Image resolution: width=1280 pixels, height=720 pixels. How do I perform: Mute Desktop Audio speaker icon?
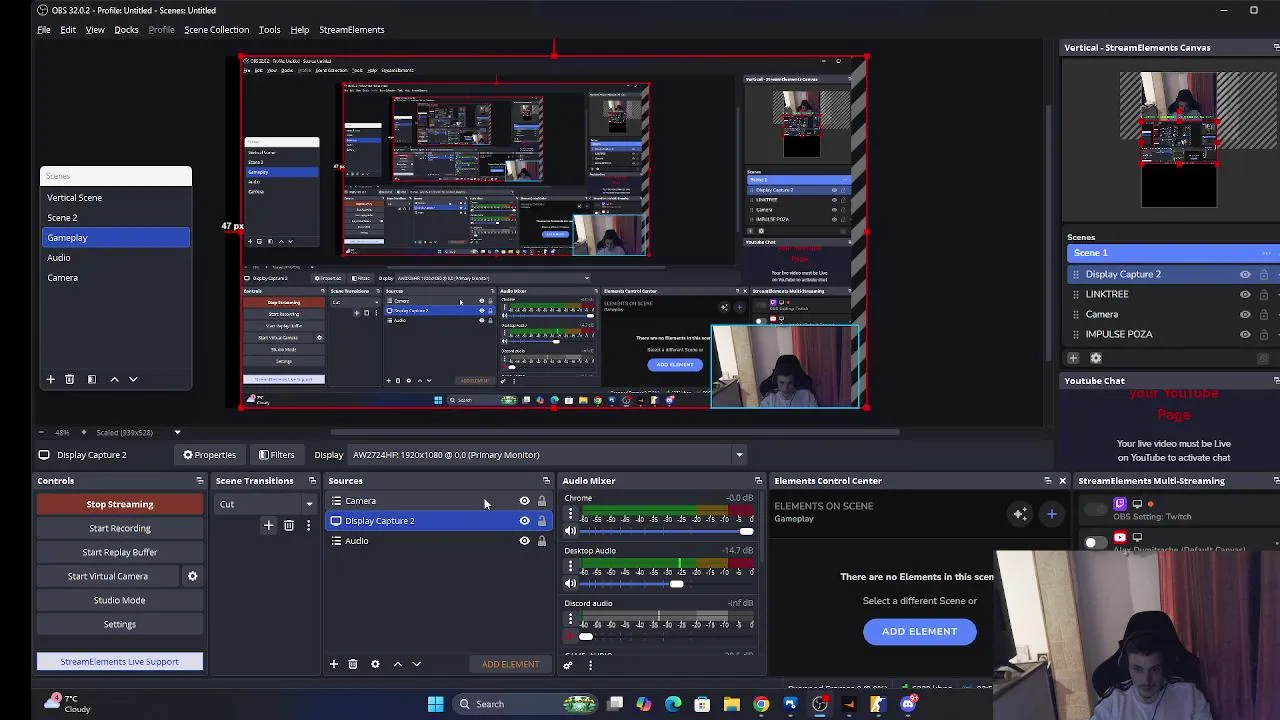coord(570,584)
